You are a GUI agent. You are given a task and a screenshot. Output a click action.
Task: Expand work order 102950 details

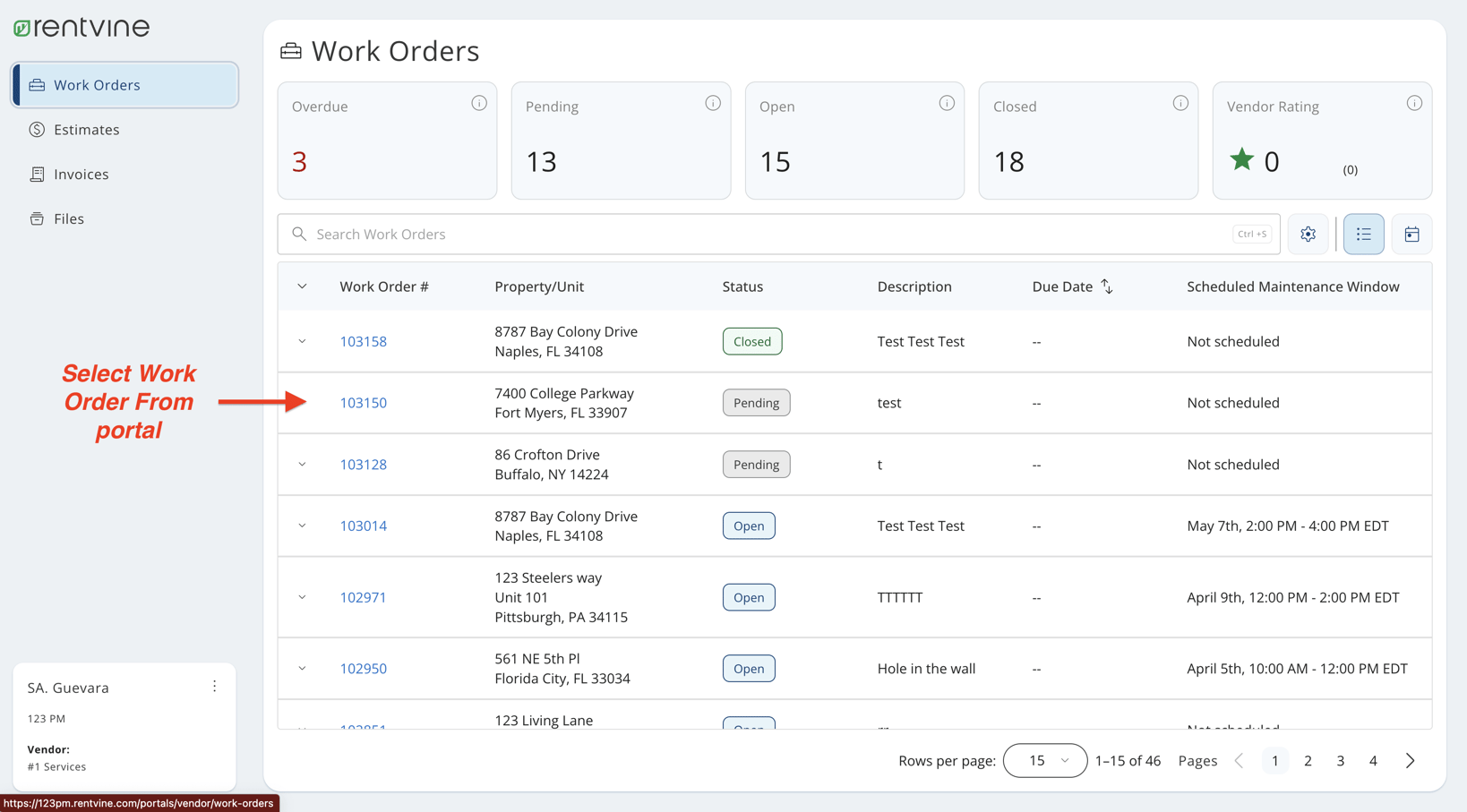302,668
